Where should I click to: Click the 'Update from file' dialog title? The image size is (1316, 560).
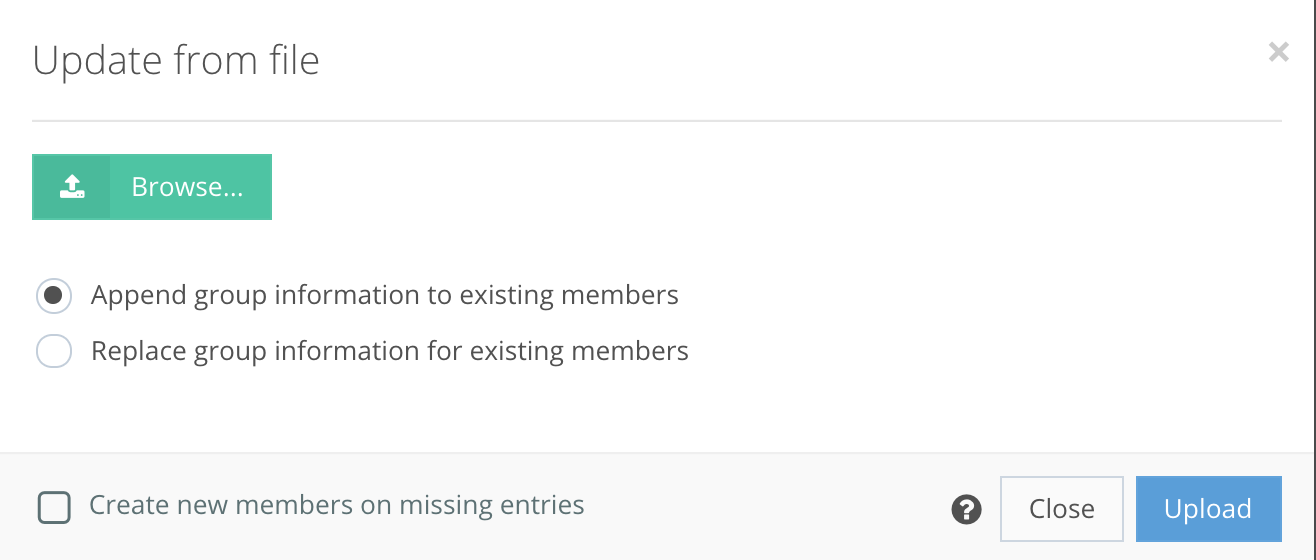pos(176,61)
